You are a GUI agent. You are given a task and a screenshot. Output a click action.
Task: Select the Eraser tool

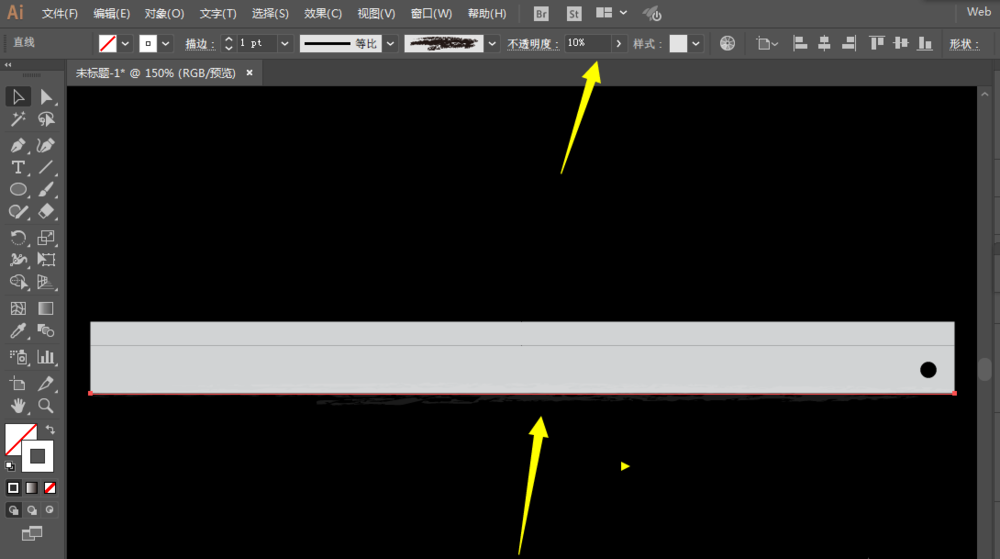(46, 212)
